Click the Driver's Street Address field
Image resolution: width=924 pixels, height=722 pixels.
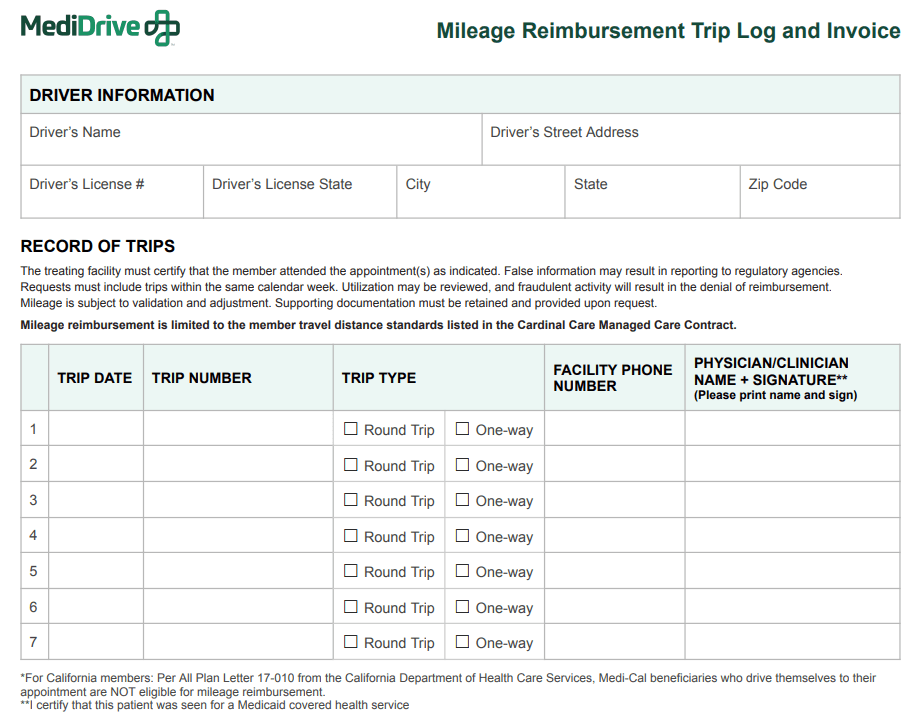pos(691,139)
